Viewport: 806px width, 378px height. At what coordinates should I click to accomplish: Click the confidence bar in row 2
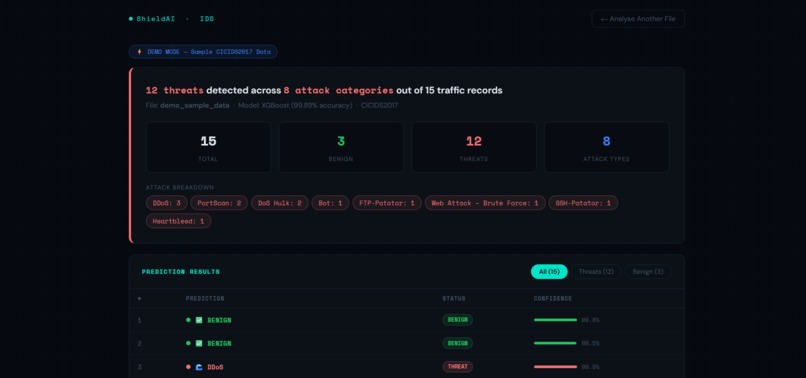[x=555, y=343]
